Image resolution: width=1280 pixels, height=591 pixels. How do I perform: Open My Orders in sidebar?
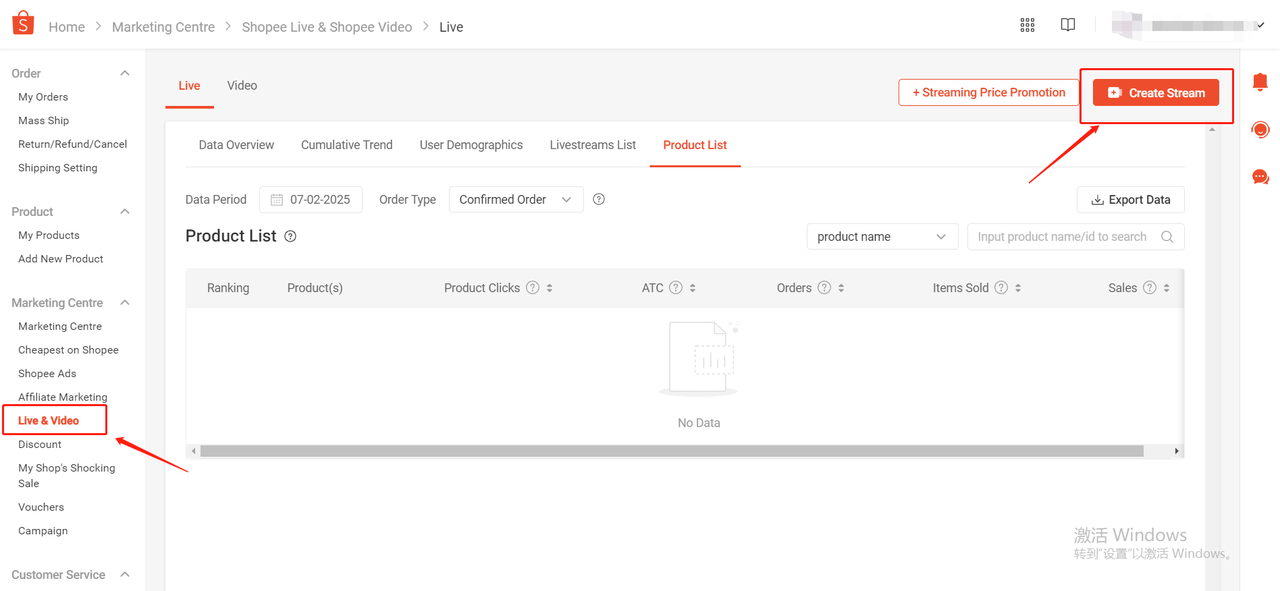(43, 97)
